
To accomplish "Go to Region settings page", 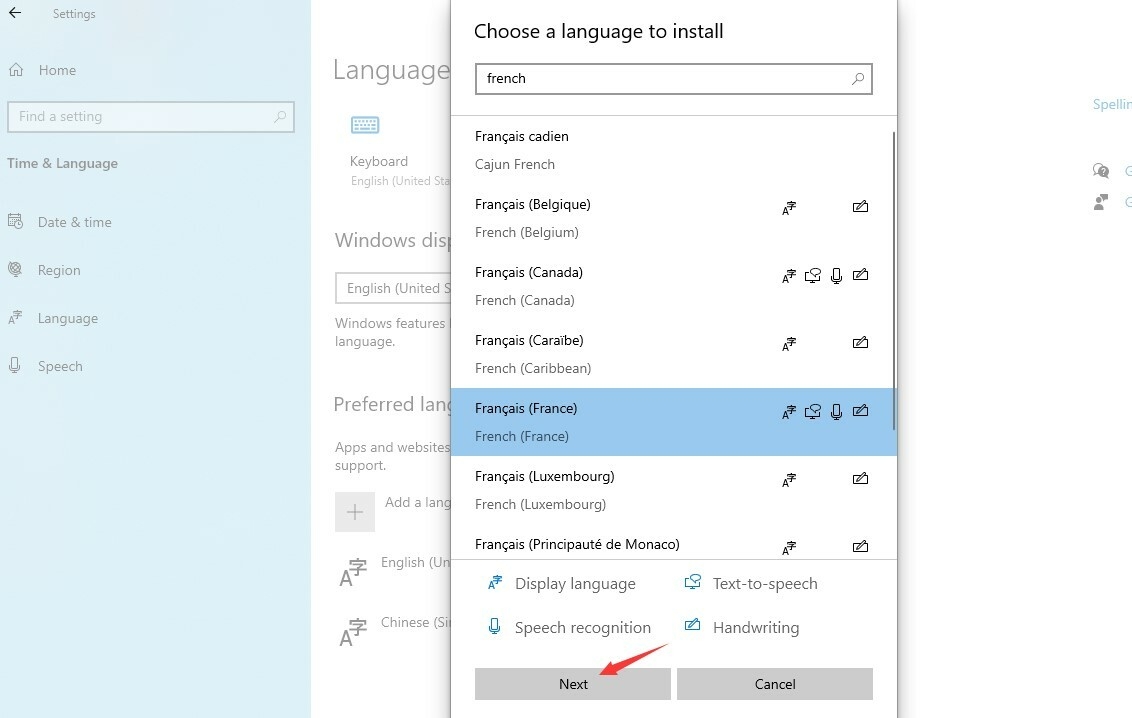I will (x=58, y=270).
